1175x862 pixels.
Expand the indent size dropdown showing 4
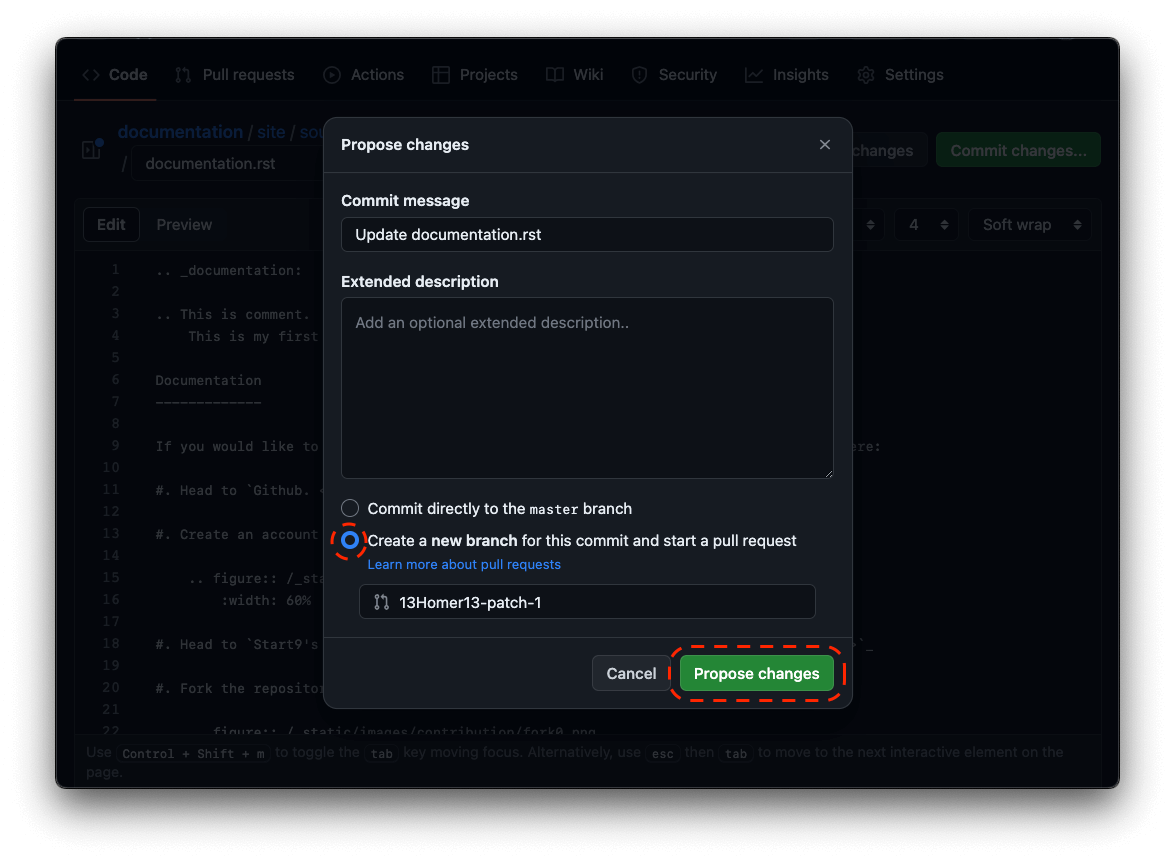tap(926, 225)
